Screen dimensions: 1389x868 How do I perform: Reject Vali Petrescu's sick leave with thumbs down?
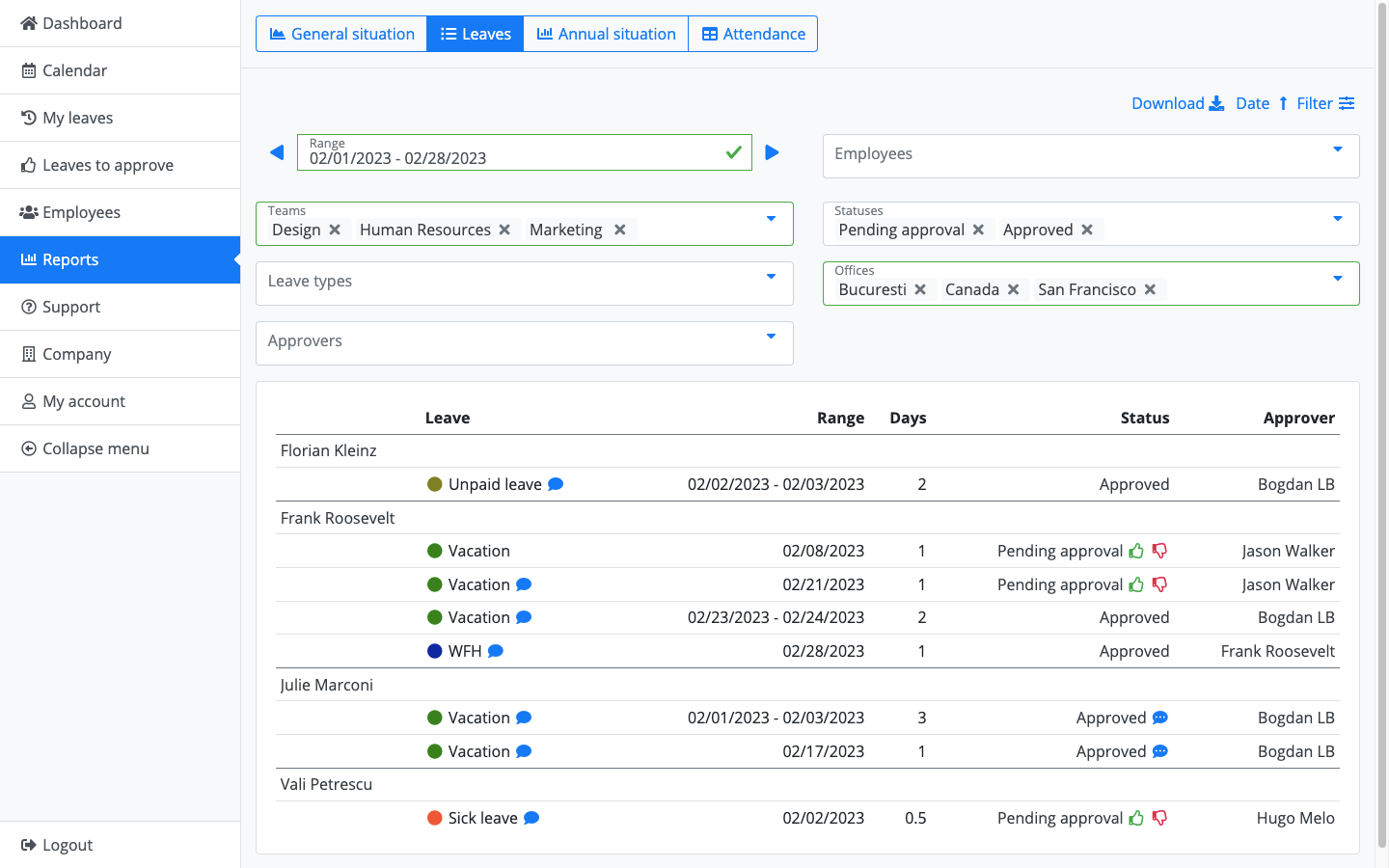click(x=1159, y=817)
